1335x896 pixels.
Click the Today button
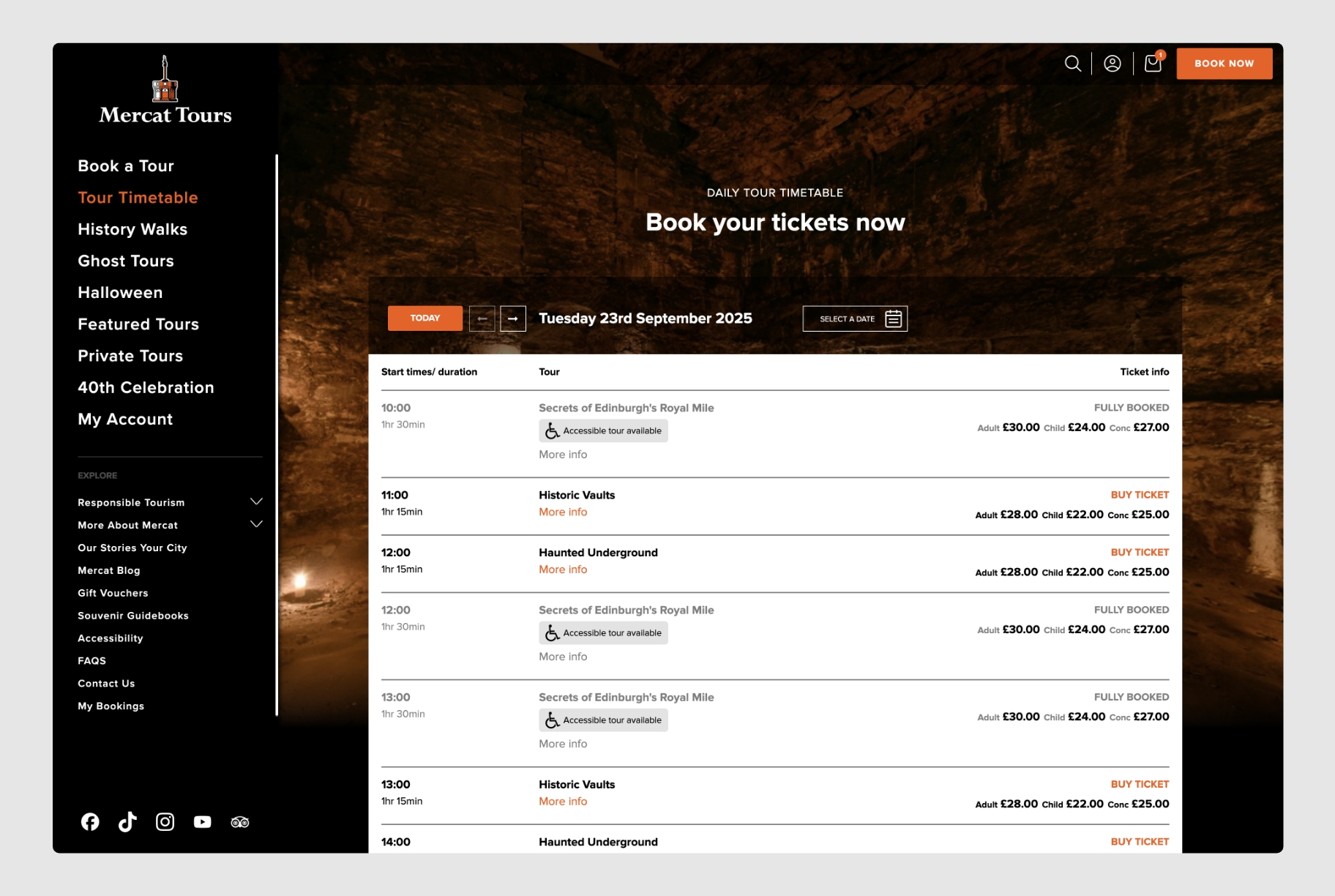click(425, 318)
